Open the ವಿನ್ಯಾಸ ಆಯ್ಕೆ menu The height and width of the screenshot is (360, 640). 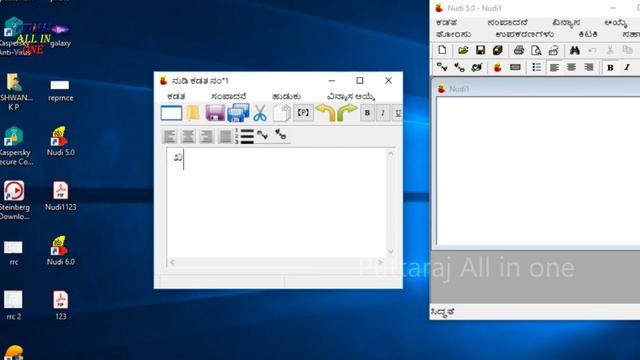(351, 96)
